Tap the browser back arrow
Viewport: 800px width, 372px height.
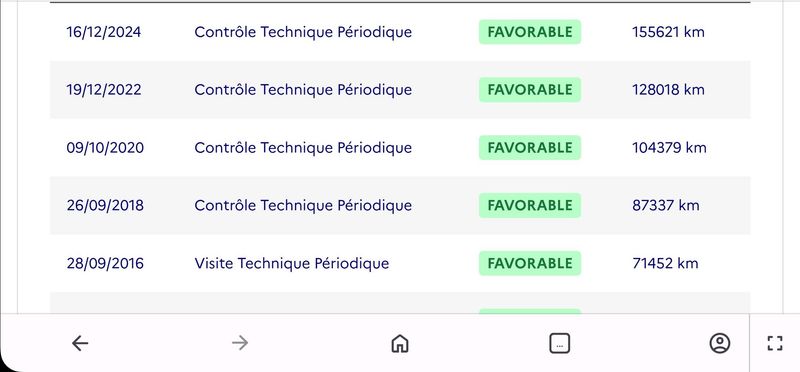80,343
